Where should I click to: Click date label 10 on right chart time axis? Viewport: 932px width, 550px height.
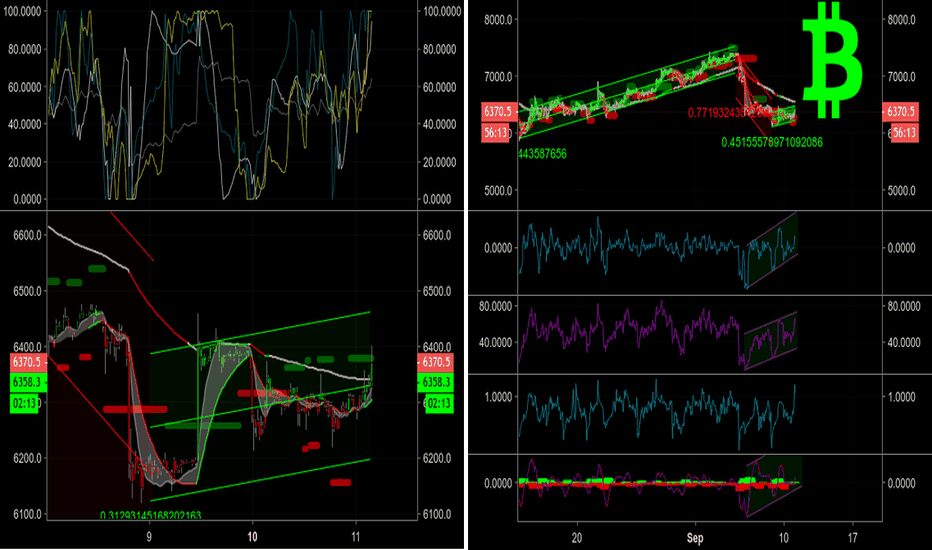click(783, 538)
